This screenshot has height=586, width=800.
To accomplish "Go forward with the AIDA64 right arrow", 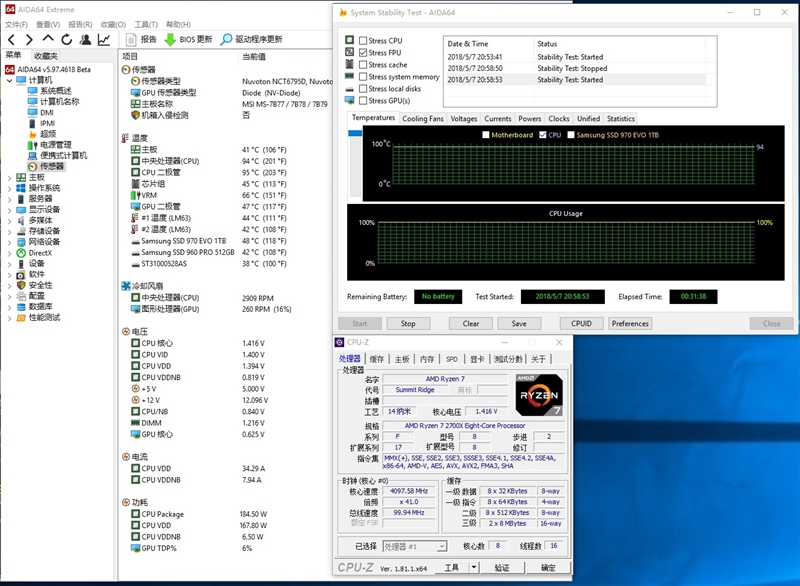I will (x=29, y=39).
